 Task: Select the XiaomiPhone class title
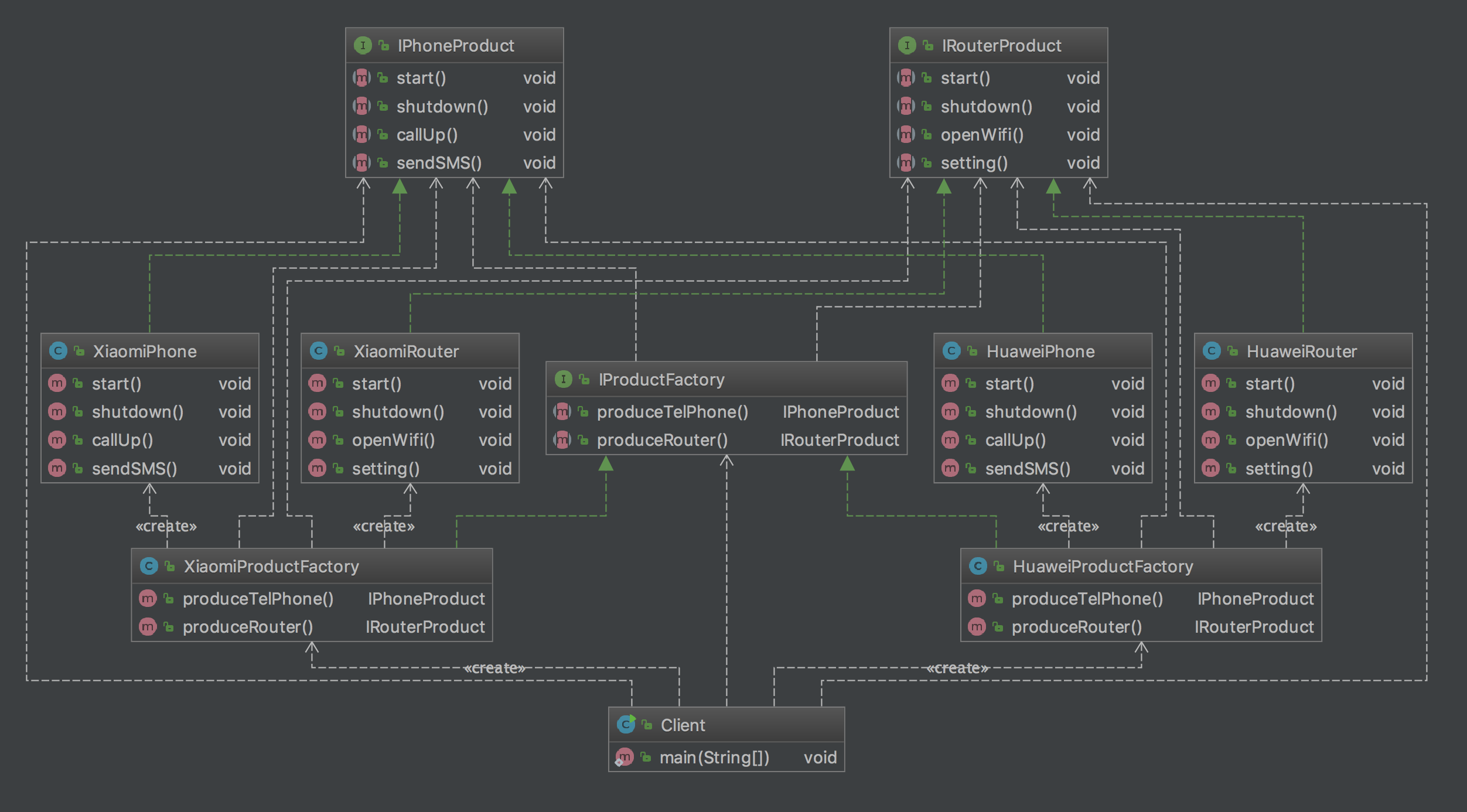click(145, 351)
